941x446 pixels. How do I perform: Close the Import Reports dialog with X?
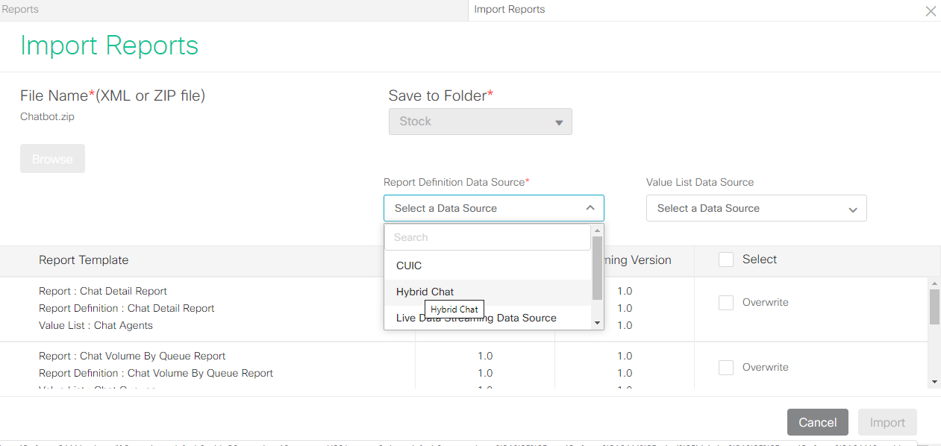coord(930,11)
